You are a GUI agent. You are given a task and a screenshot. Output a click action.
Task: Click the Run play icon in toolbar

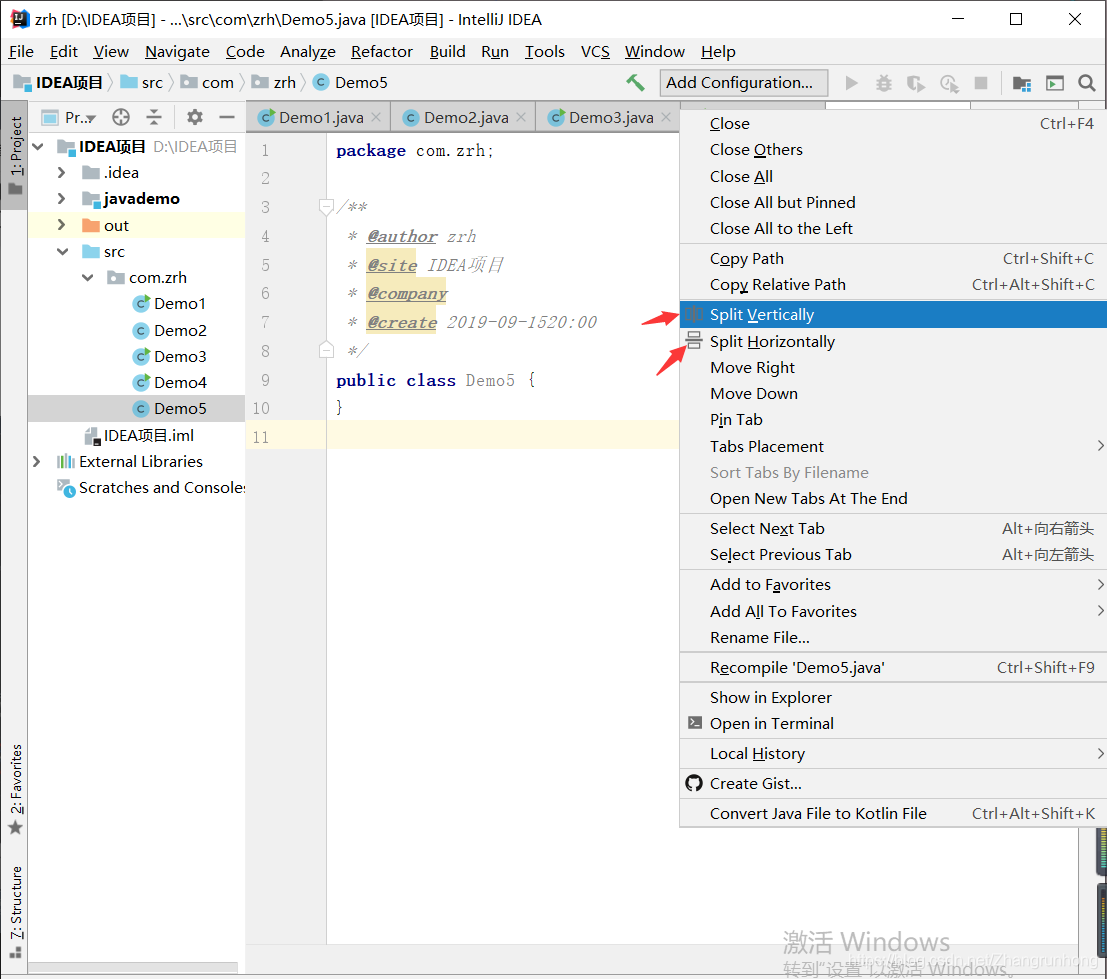(x=851, y=83)
